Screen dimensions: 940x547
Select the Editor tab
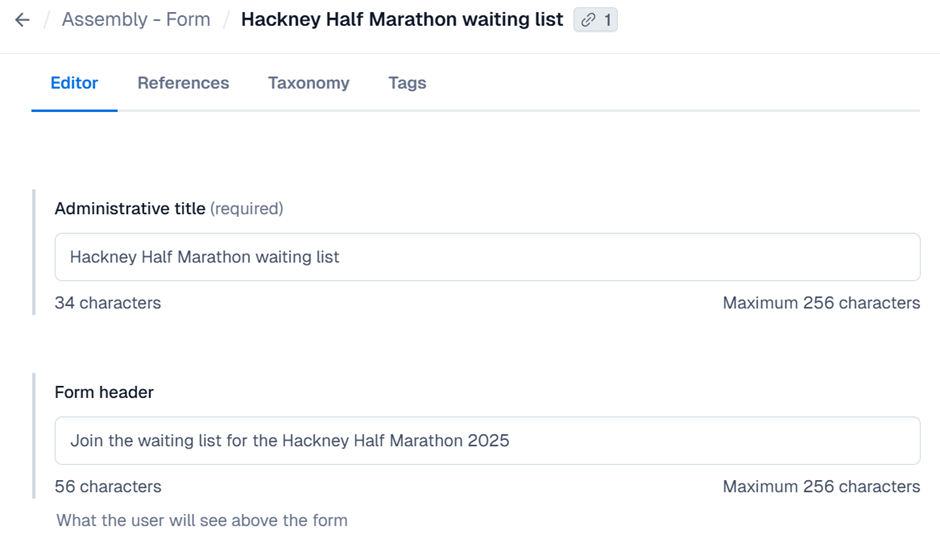74,83
